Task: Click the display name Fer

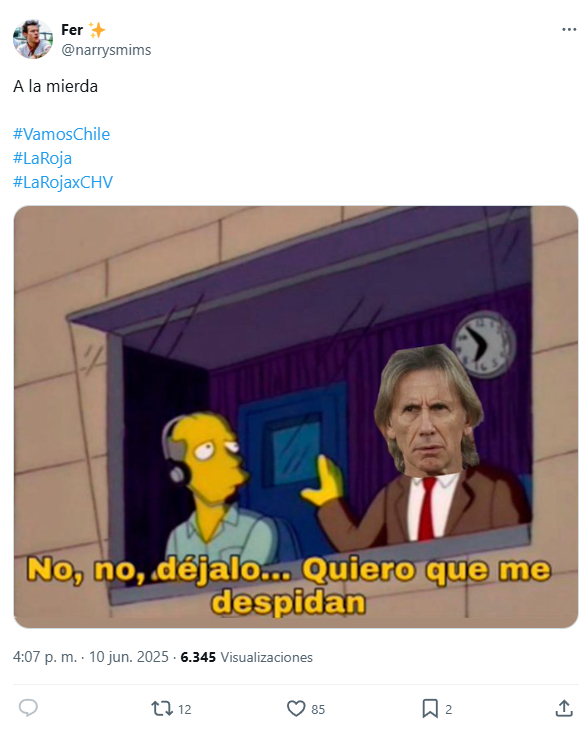Action: (x=72, y=30)
